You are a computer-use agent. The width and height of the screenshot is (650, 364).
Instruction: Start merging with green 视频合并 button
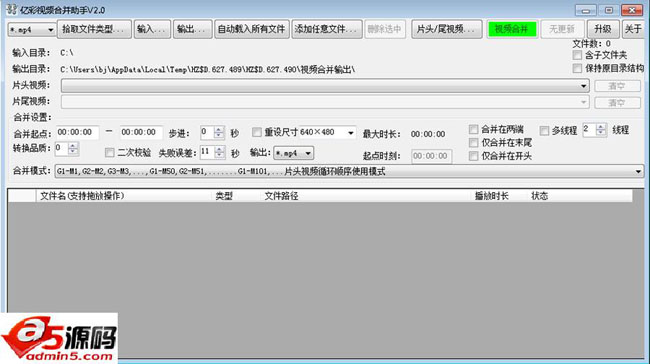512,29
